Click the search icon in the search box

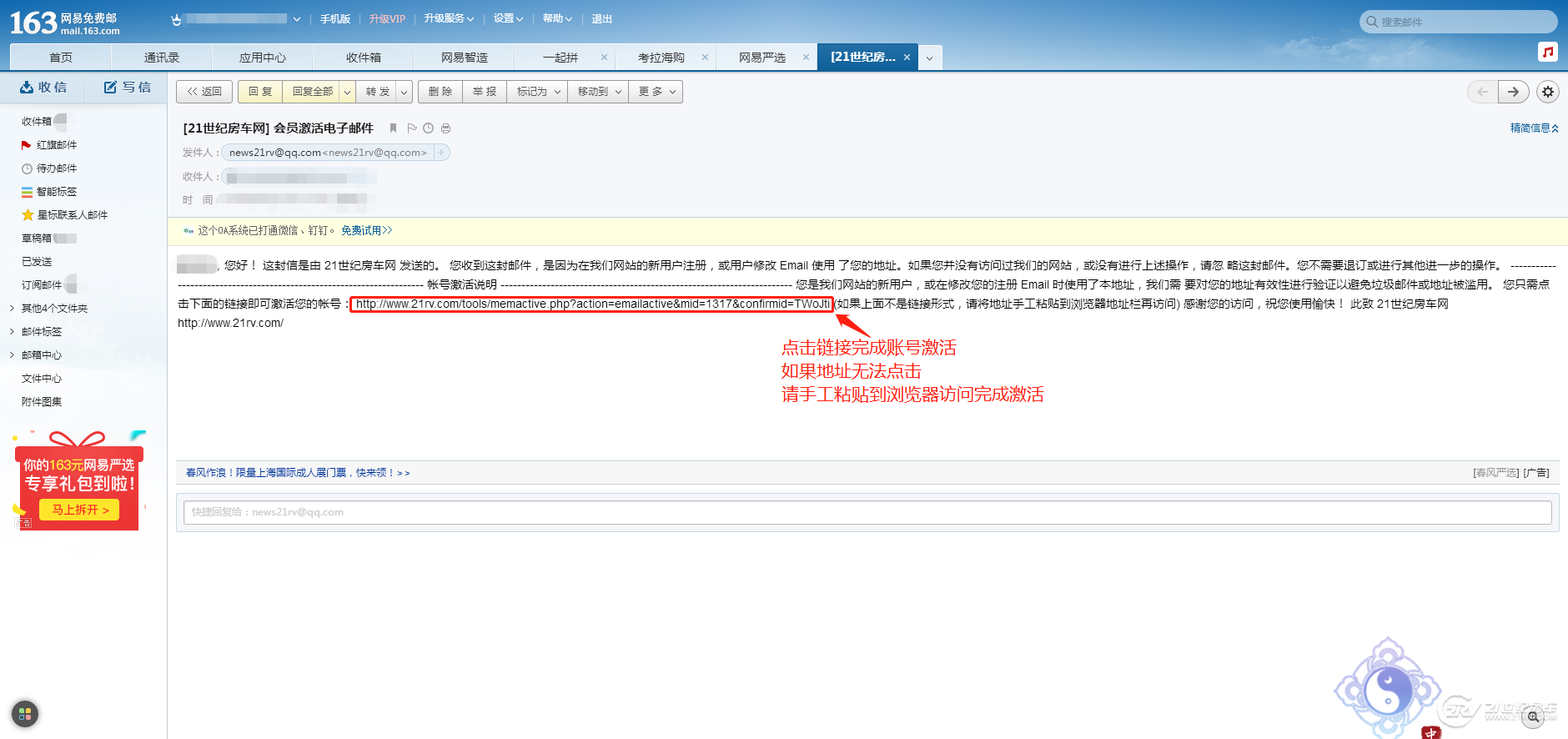(1372, 22)
